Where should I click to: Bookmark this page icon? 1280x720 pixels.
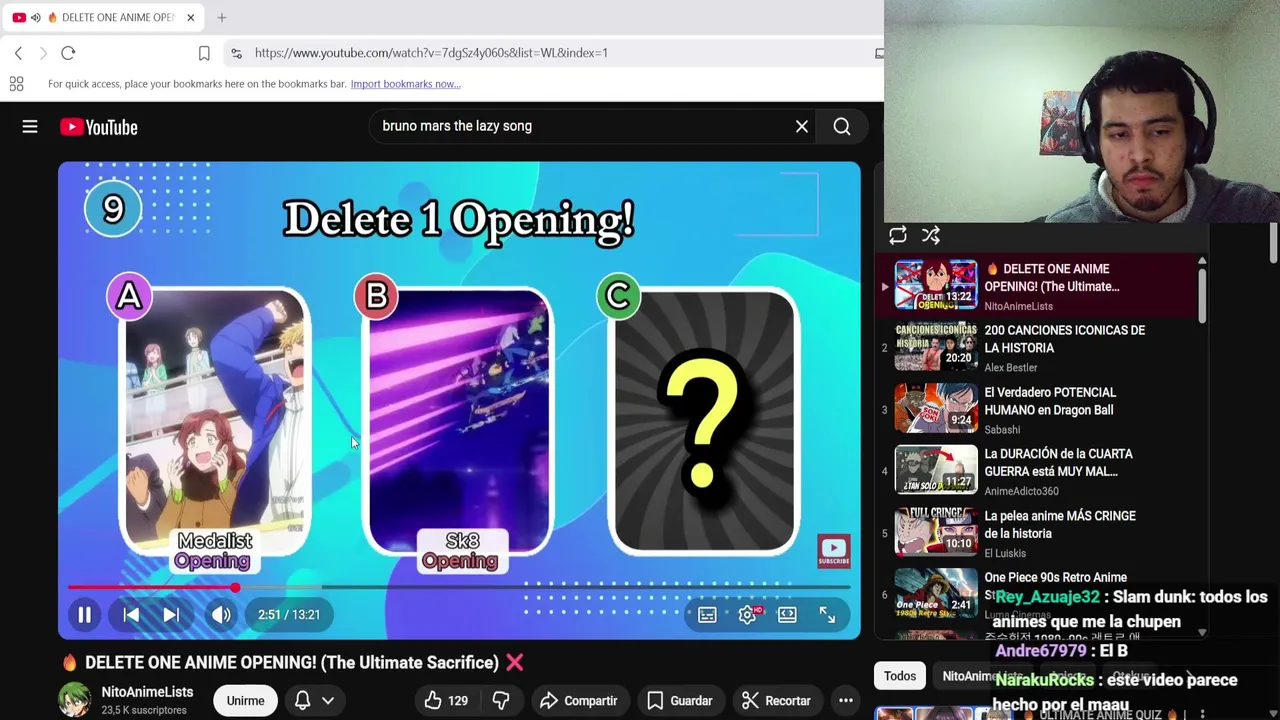pyautogui.click(x=204, y=53)
